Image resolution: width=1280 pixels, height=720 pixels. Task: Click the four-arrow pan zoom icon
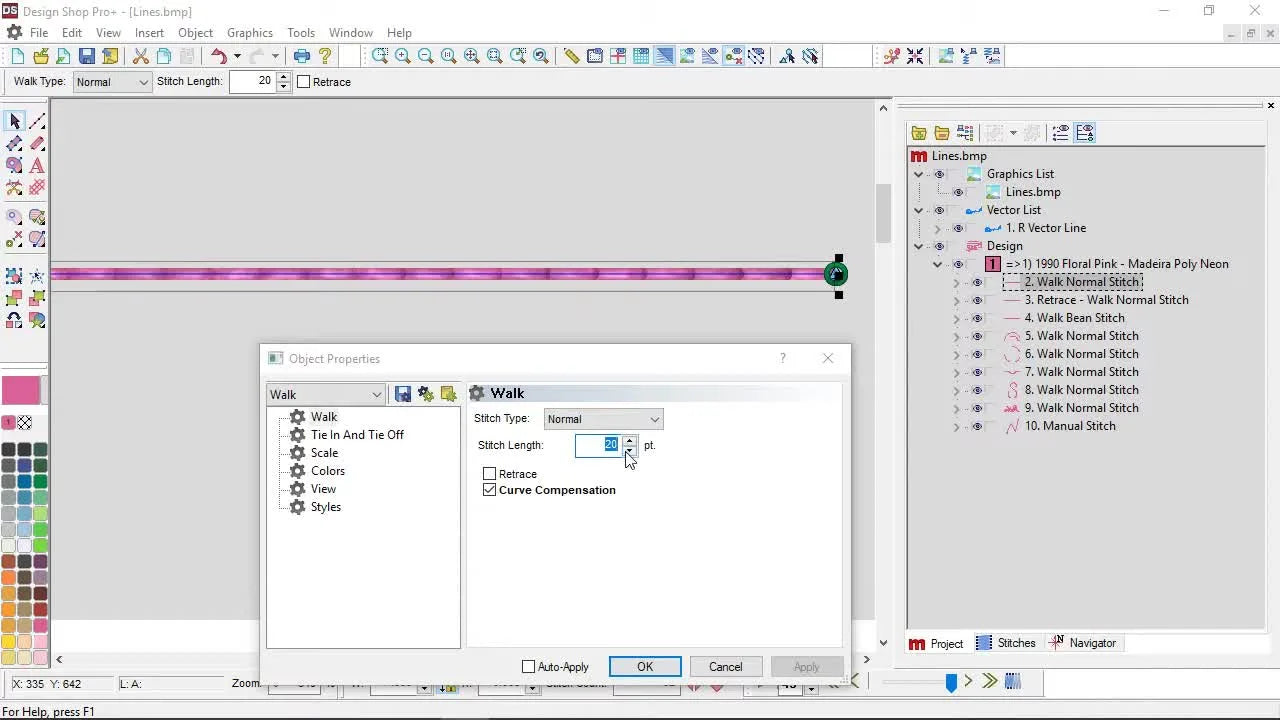click(472, 56)
